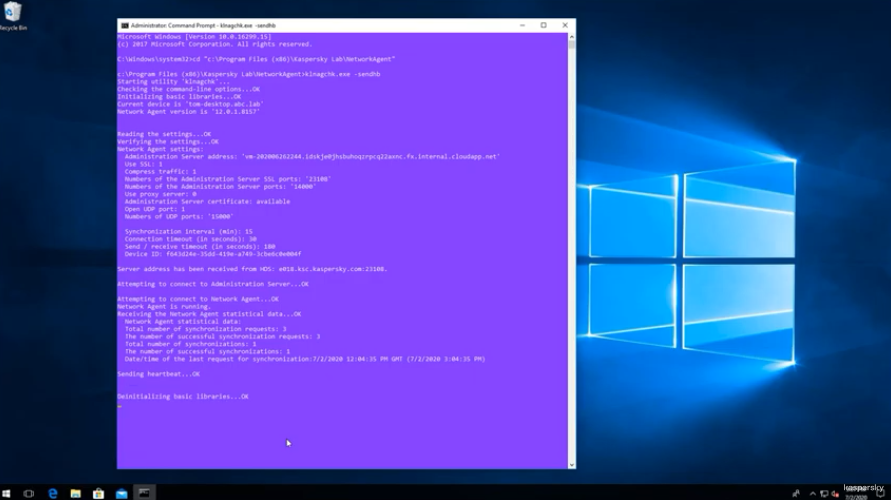Click the 'Deinitializing basic libraries...OK' line

183,397
